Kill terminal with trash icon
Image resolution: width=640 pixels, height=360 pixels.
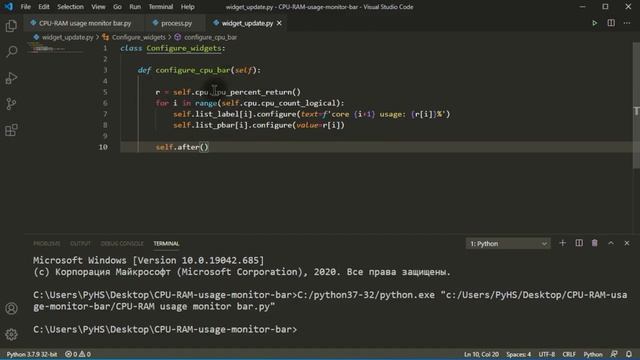coord(595,243)
